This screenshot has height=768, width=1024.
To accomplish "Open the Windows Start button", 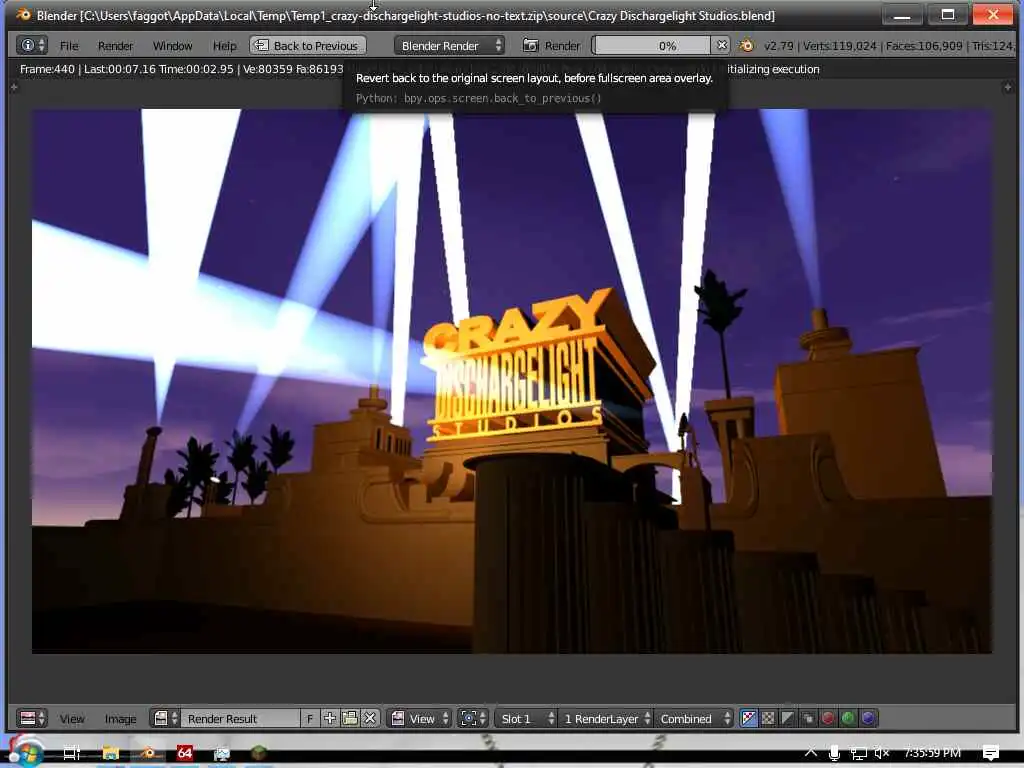I will pyautogui.click(x=26, y=752).
